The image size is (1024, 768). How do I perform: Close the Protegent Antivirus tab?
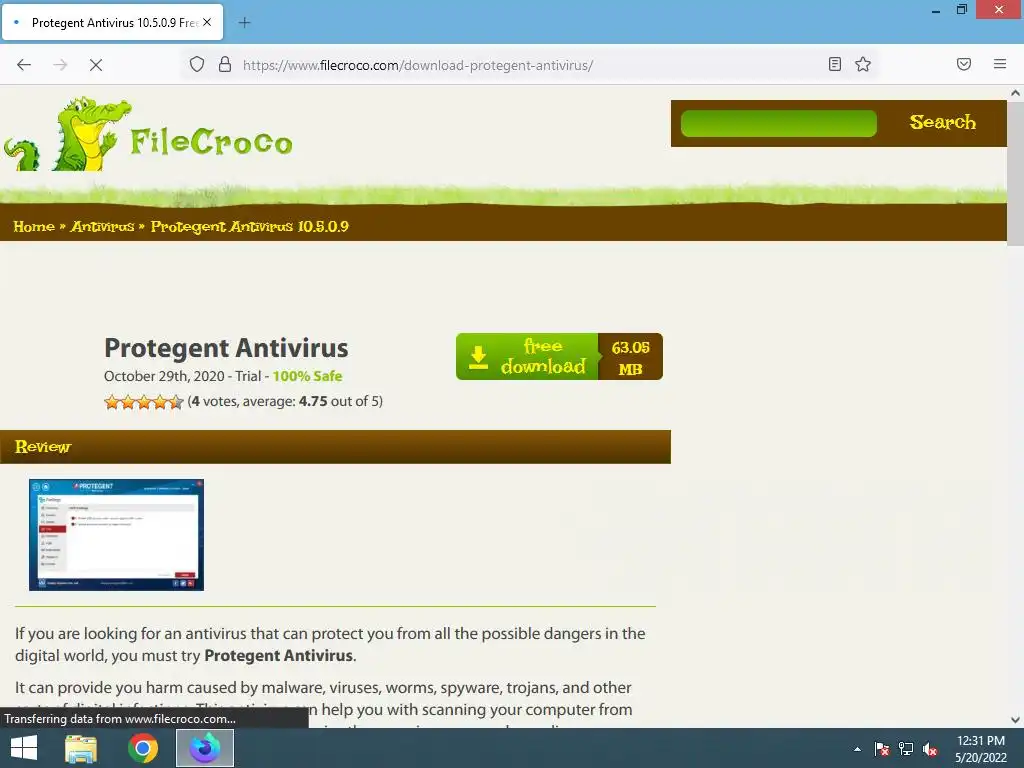[x=207, y=22]
